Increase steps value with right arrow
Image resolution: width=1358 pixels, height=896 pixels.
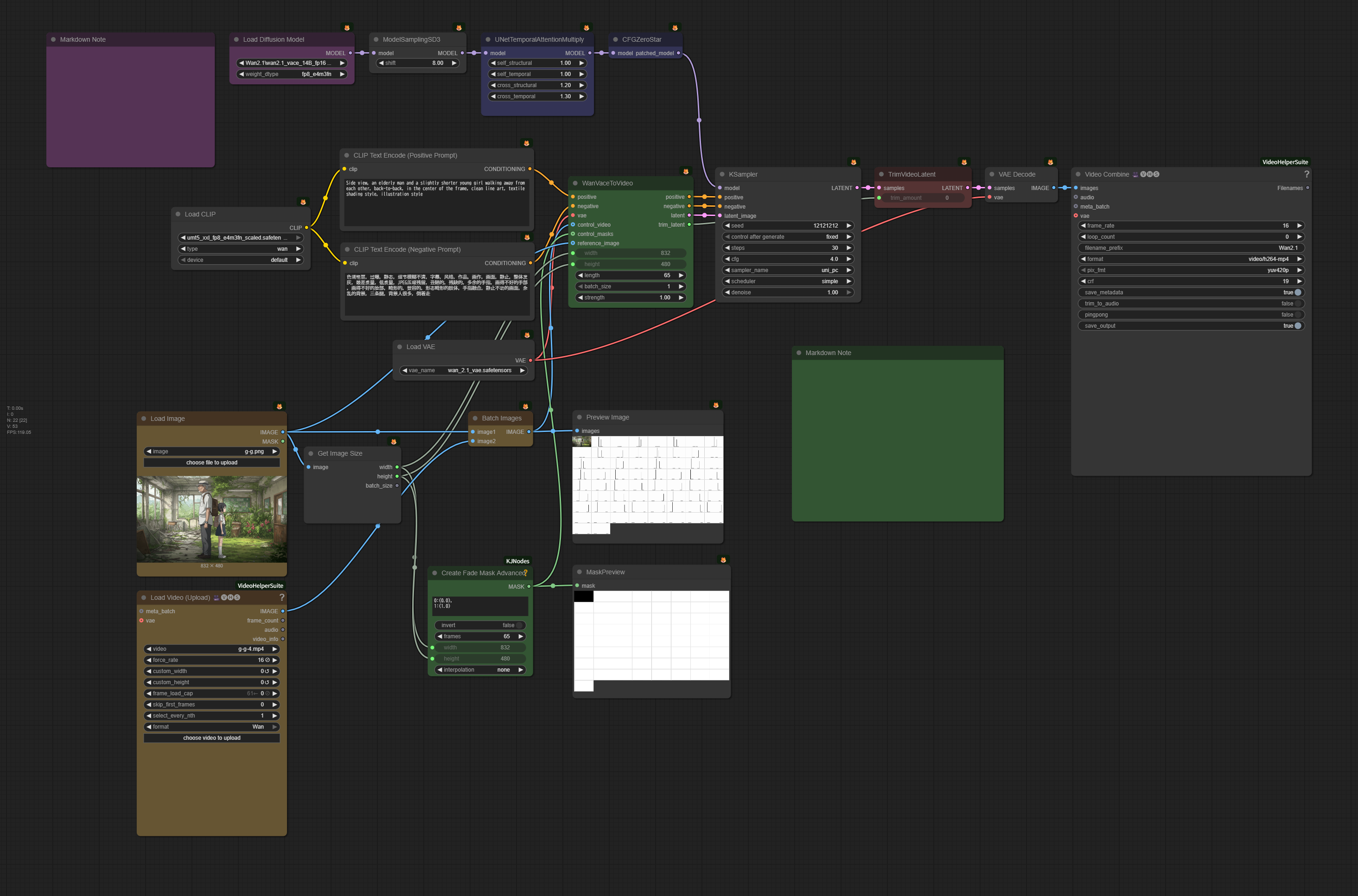coord(849,248)
